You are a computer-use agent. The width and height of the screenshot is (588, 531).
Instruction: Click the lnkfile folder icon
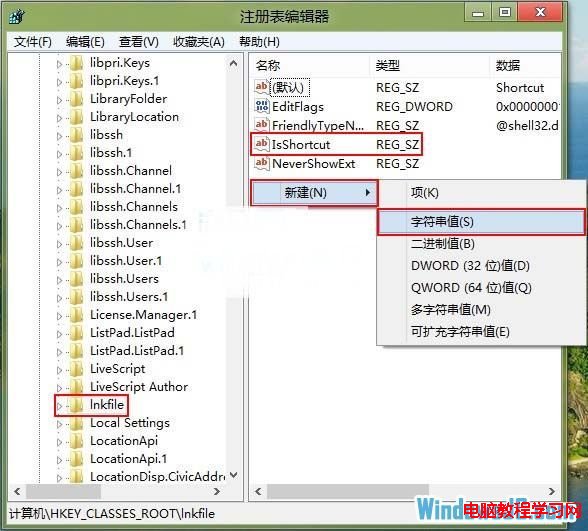(76, 405)
